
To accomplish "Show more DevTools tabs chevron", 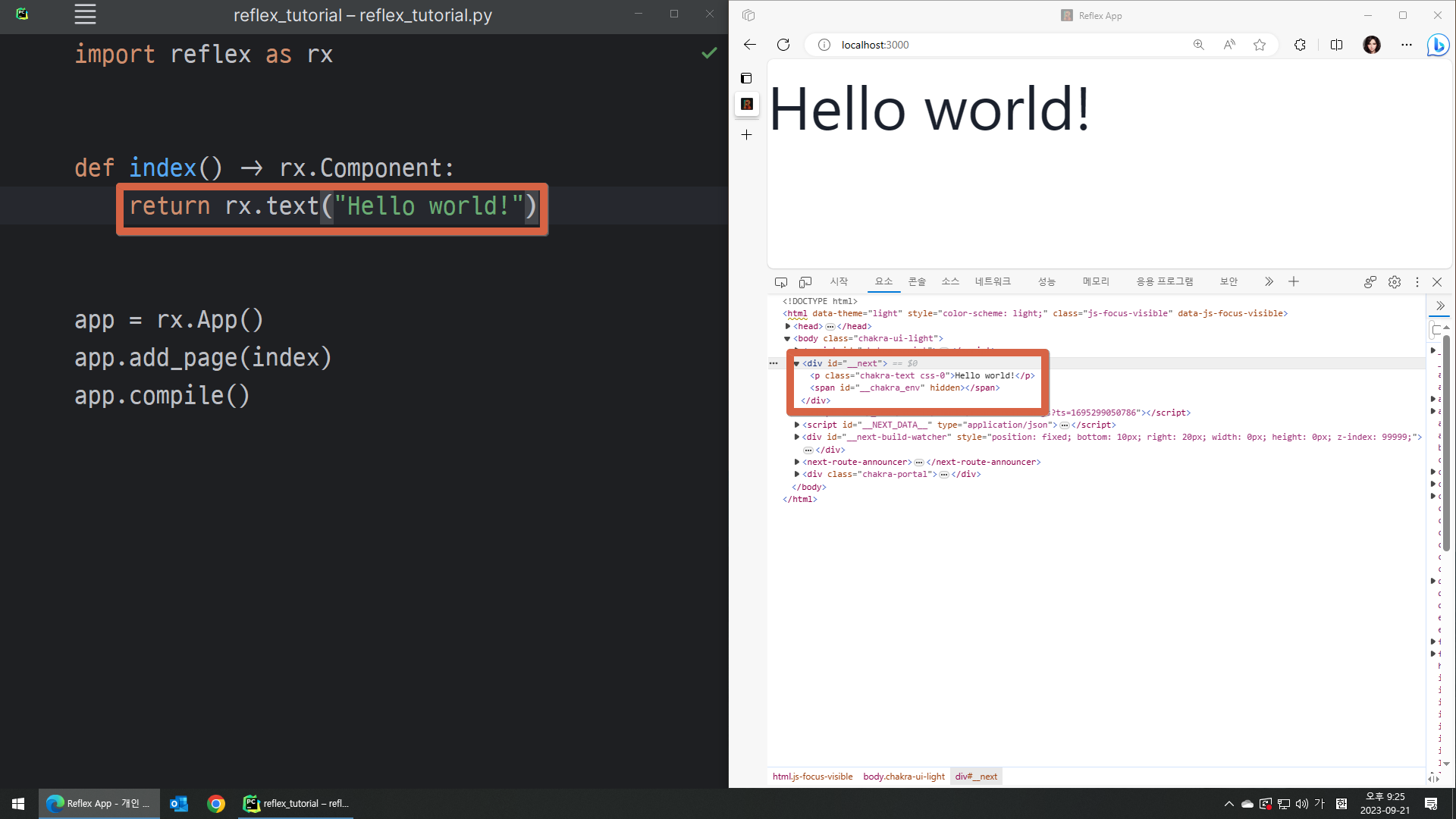I will [x=1269, y=282].
